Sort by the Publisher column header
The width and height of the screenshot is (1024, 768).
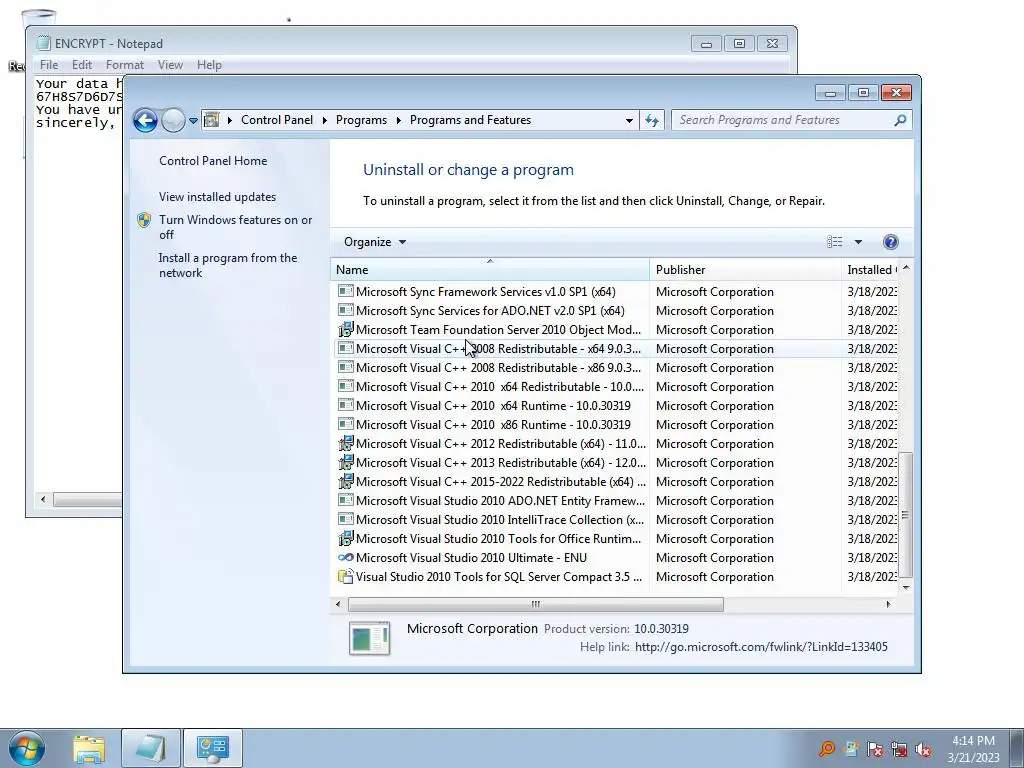pyautogui.click(x=745, y=270)
